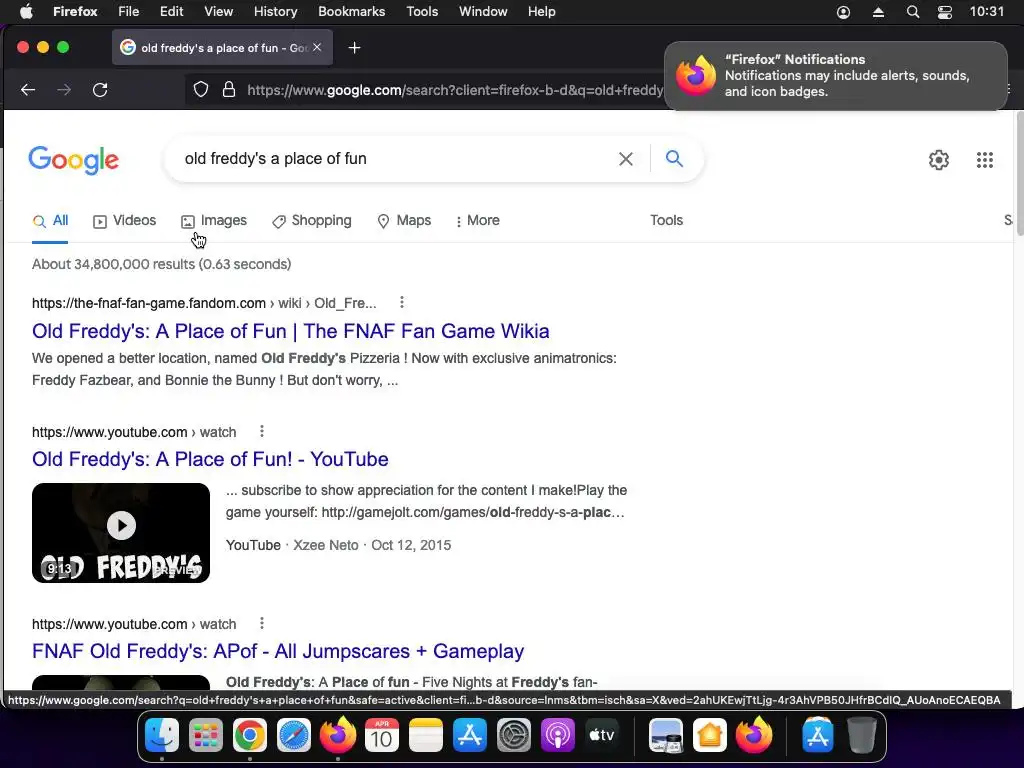Click the Firefox back arrow button

tap(28, 89)
